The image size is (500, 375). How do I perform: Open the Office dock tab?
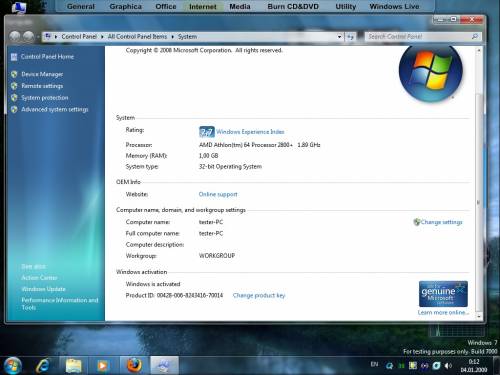click(x=166, y=6)
